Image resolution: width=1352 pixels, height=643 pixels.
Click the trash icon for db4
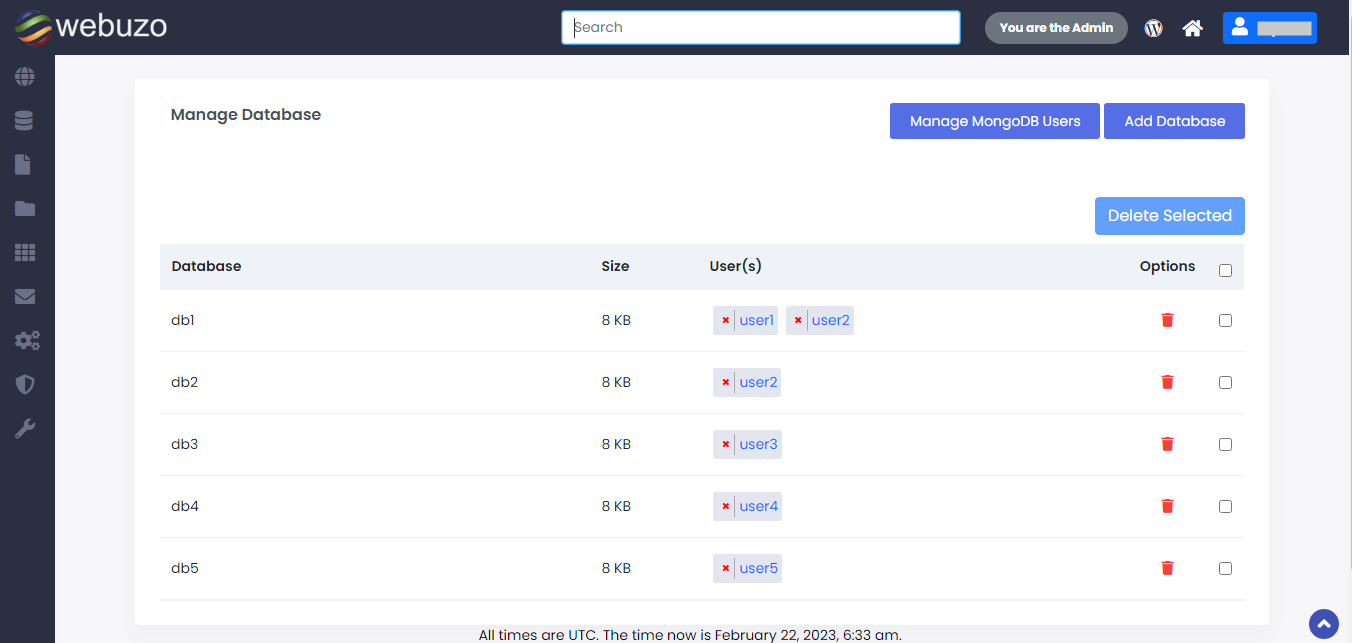pos(1167,506)
